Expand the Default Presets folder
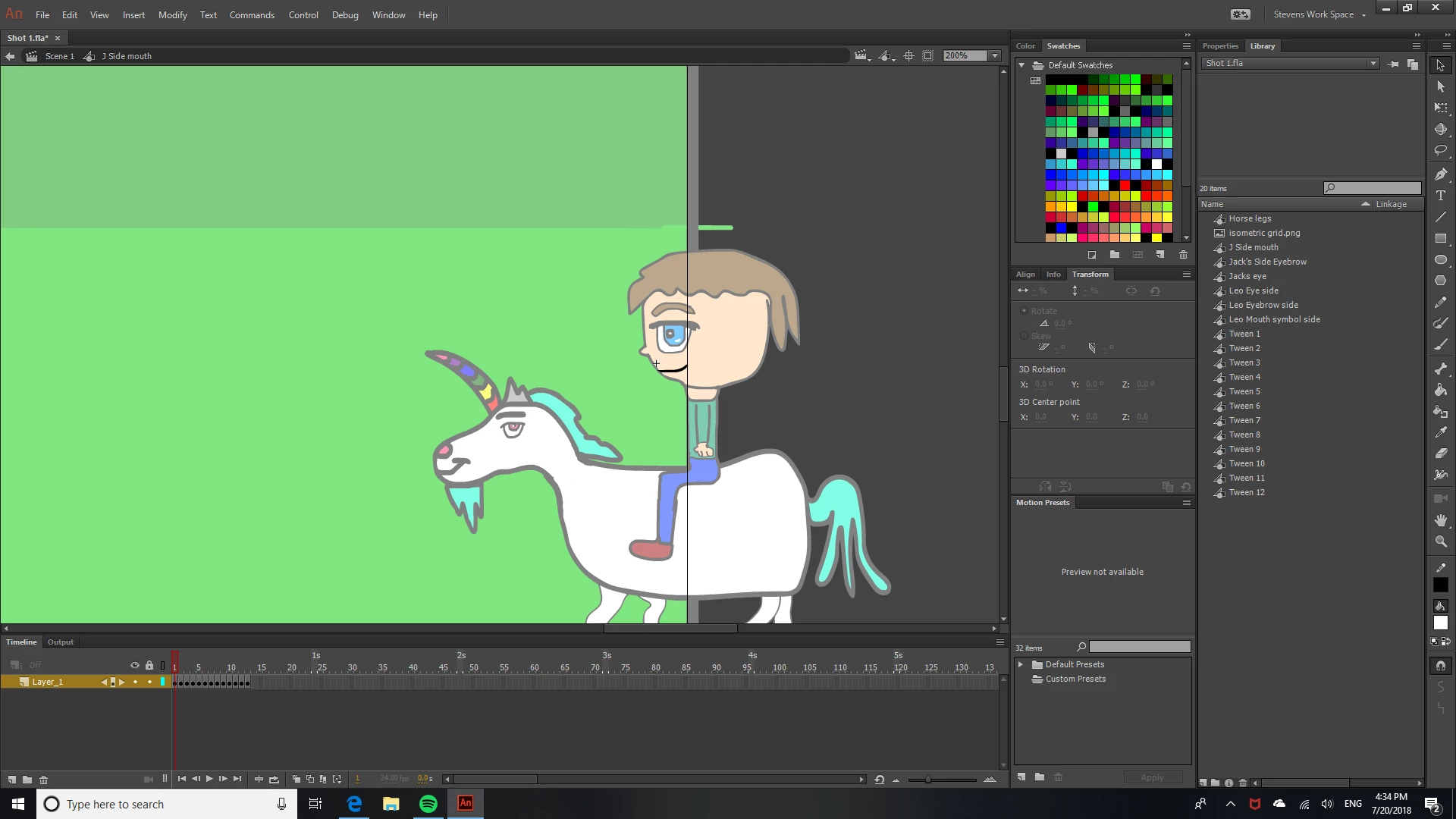The width and height of the screenshot is (1456, 819). pos(1021,664)
